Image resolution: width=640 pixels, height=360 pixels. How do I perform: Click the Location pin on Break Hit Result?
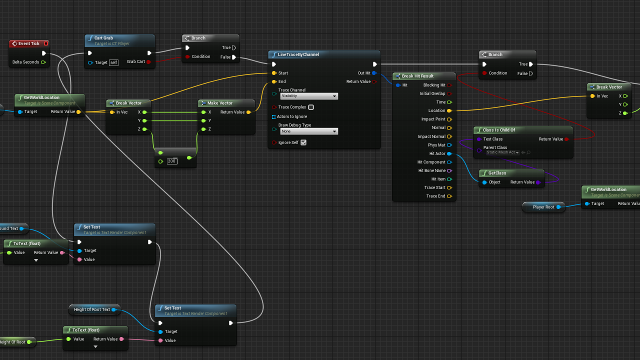449,111
